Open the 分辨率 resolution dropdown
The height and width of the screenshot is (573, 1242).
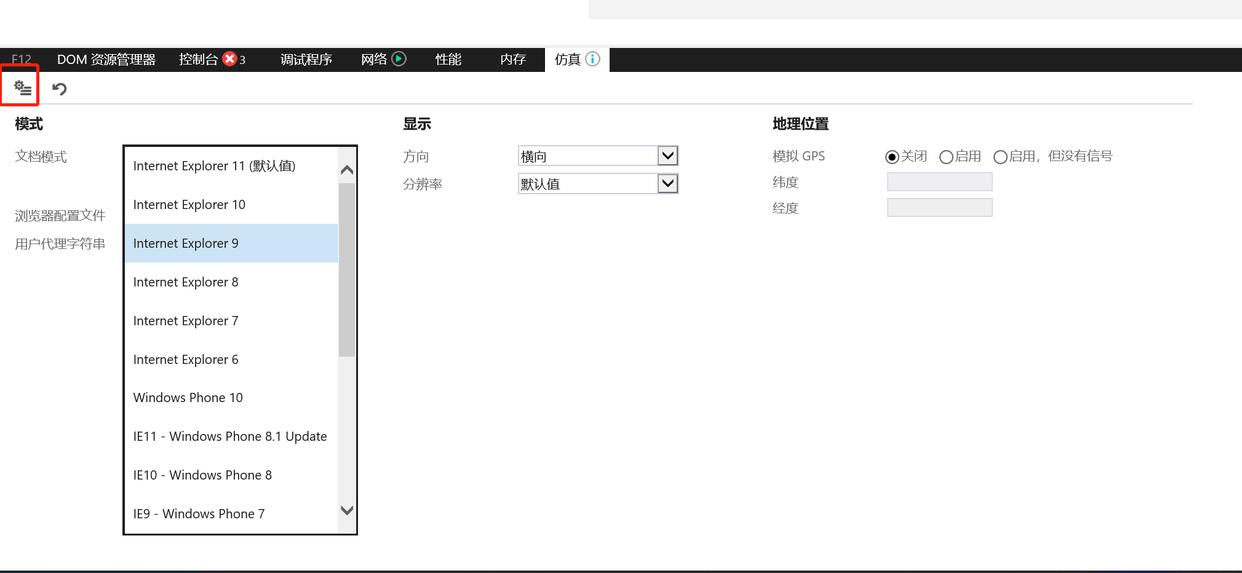598,184
